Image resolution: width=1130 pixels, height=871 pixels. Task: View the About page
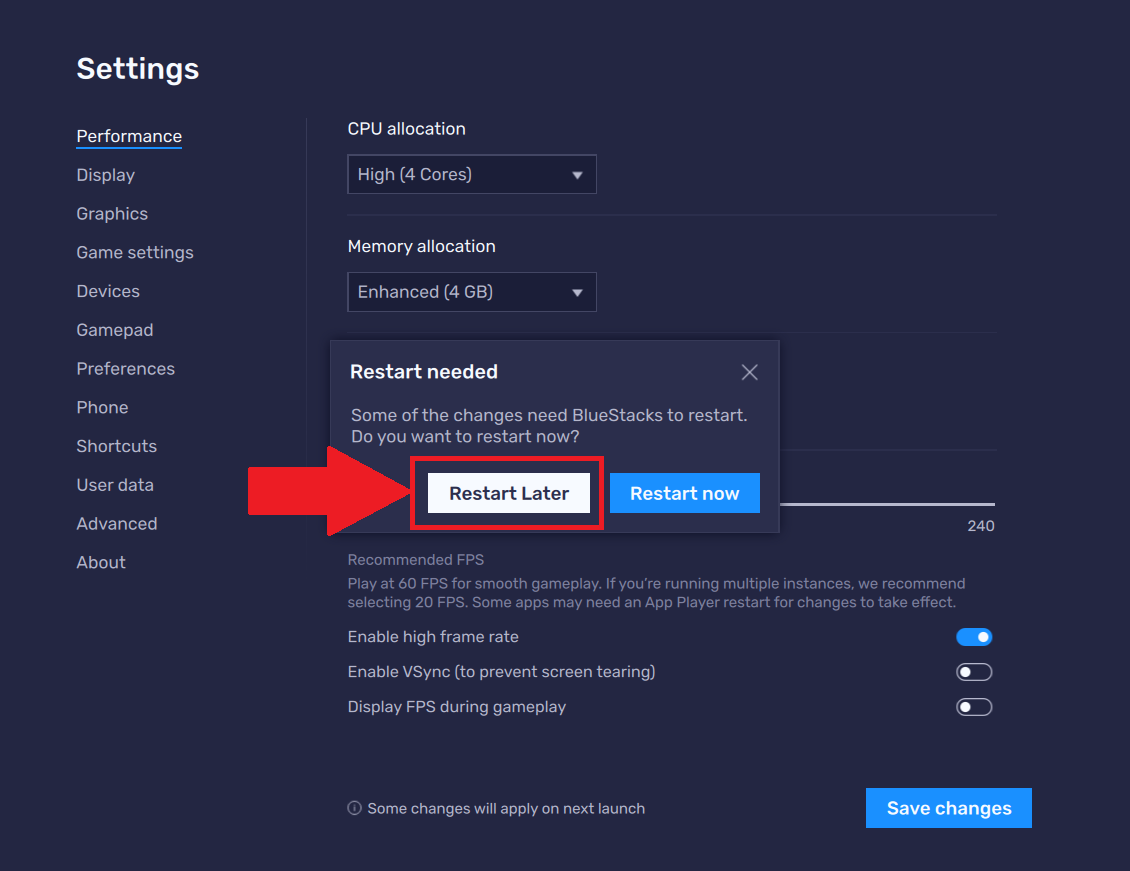(x=101, y=562)
